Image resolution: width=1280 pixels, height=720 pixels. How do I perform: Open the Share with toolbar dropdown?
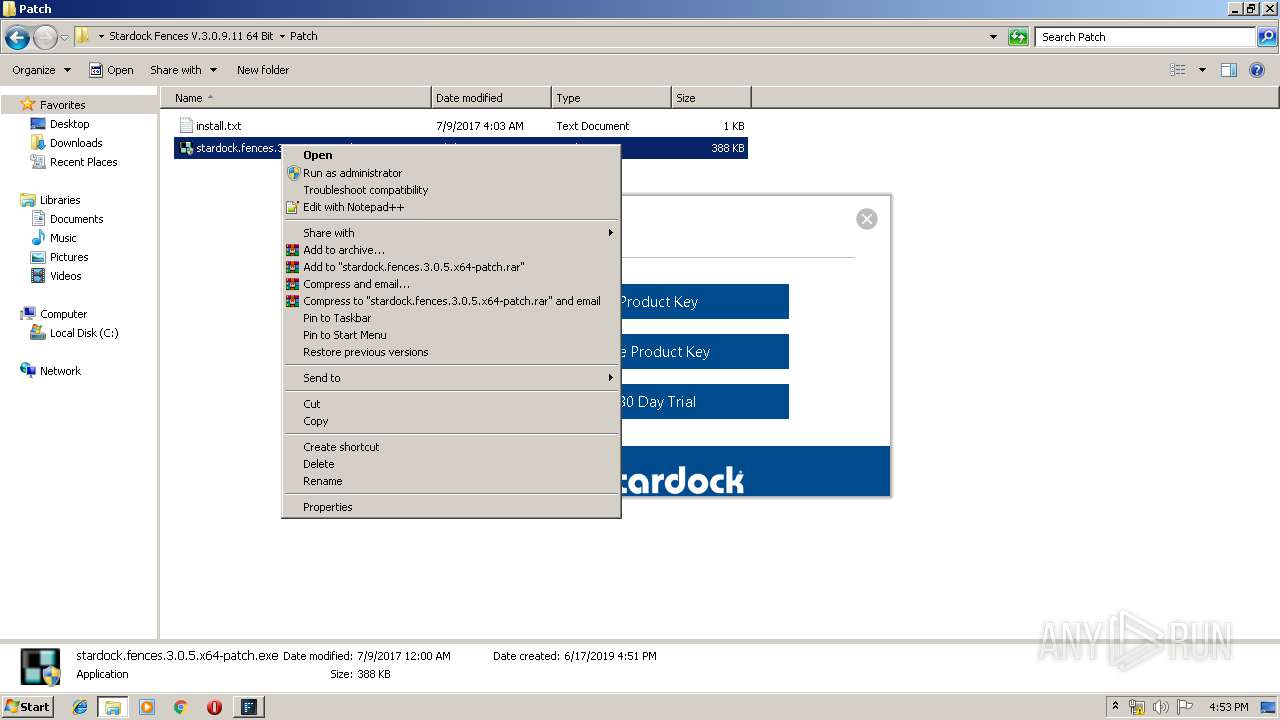tap(183, 70)
